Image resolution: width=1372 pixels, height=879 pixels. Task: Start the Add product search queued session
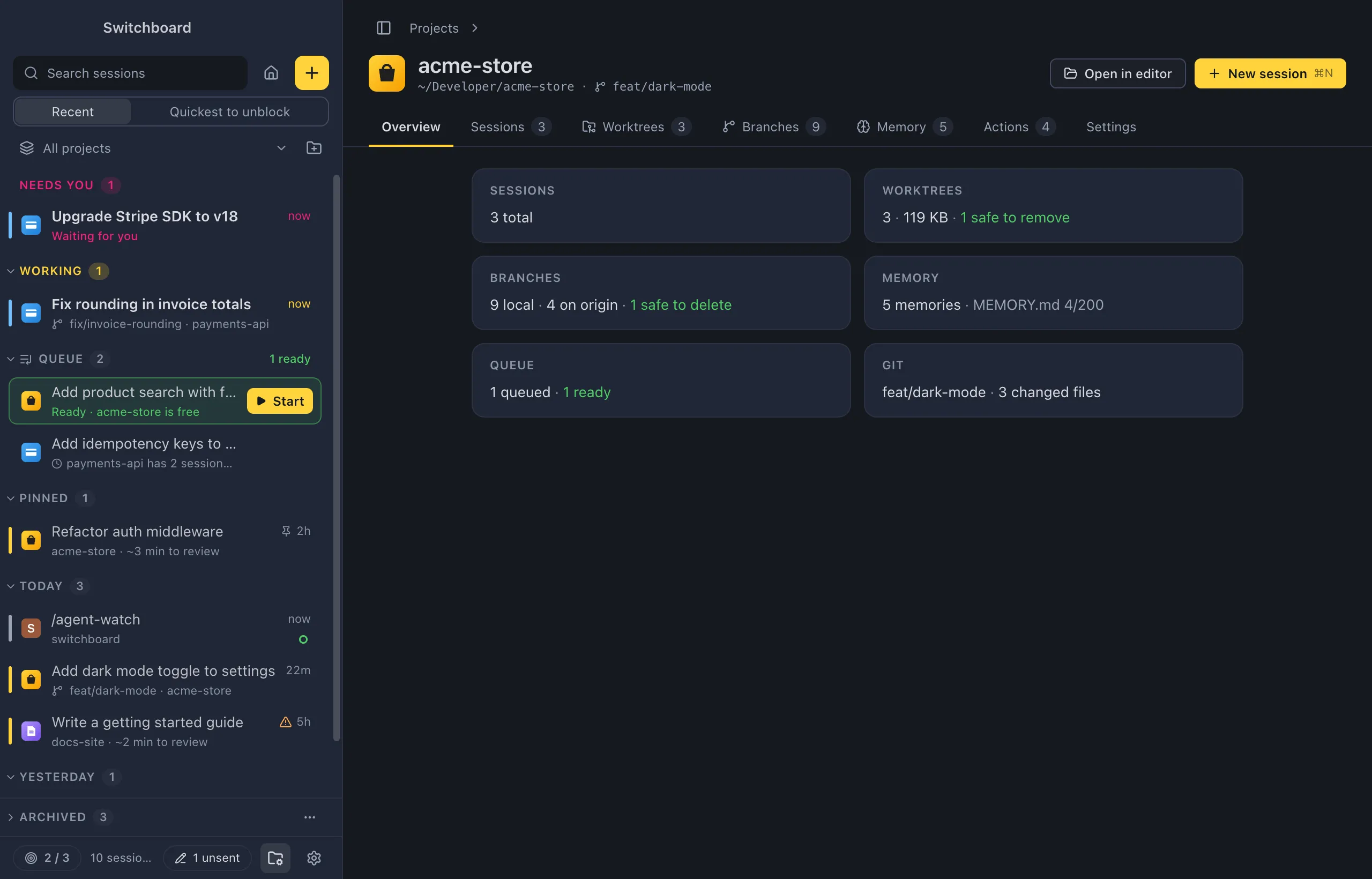coord(280,401)
